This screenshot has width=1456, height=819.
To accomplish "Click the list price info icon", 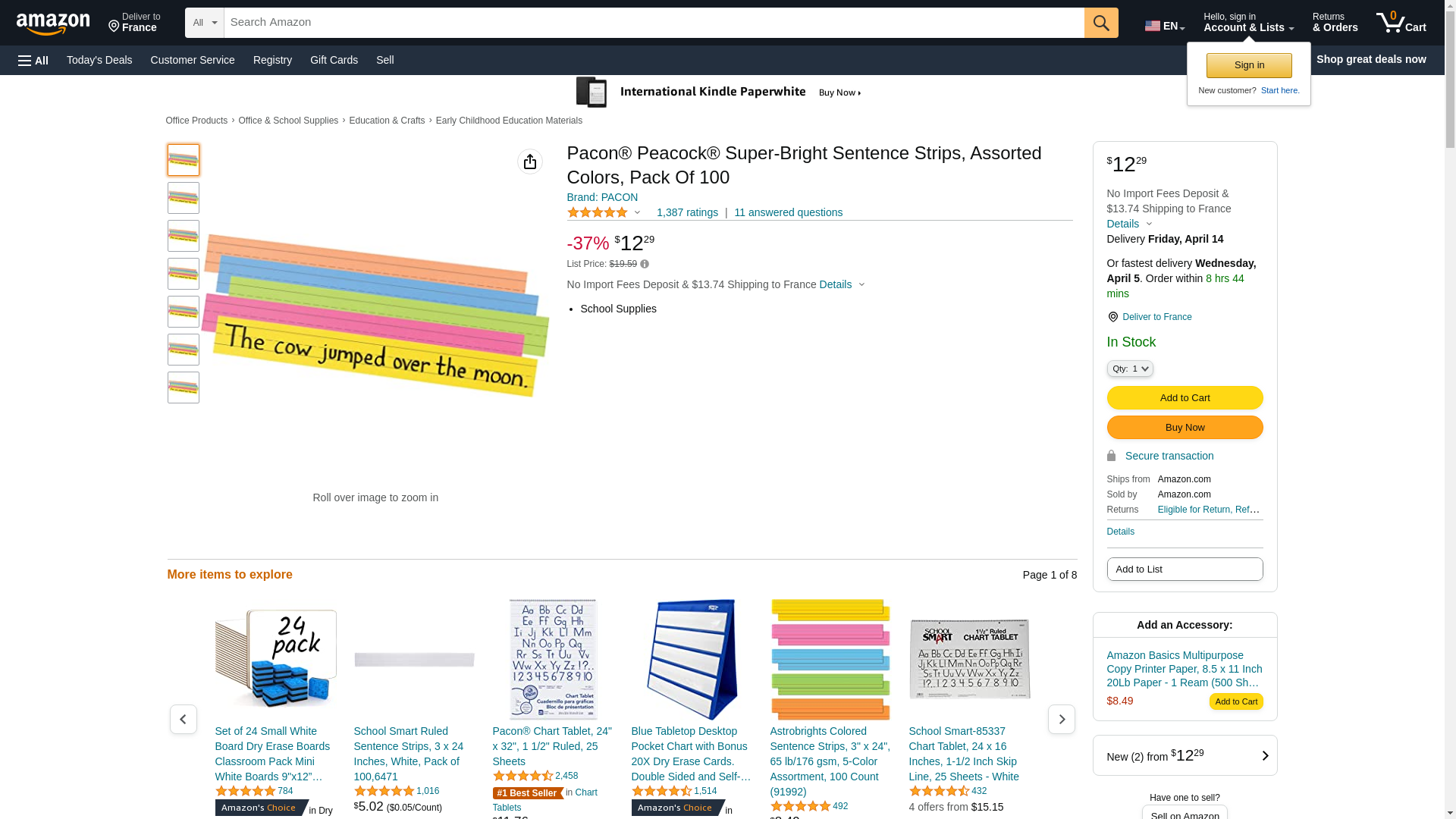I will [x=645, y=264].
